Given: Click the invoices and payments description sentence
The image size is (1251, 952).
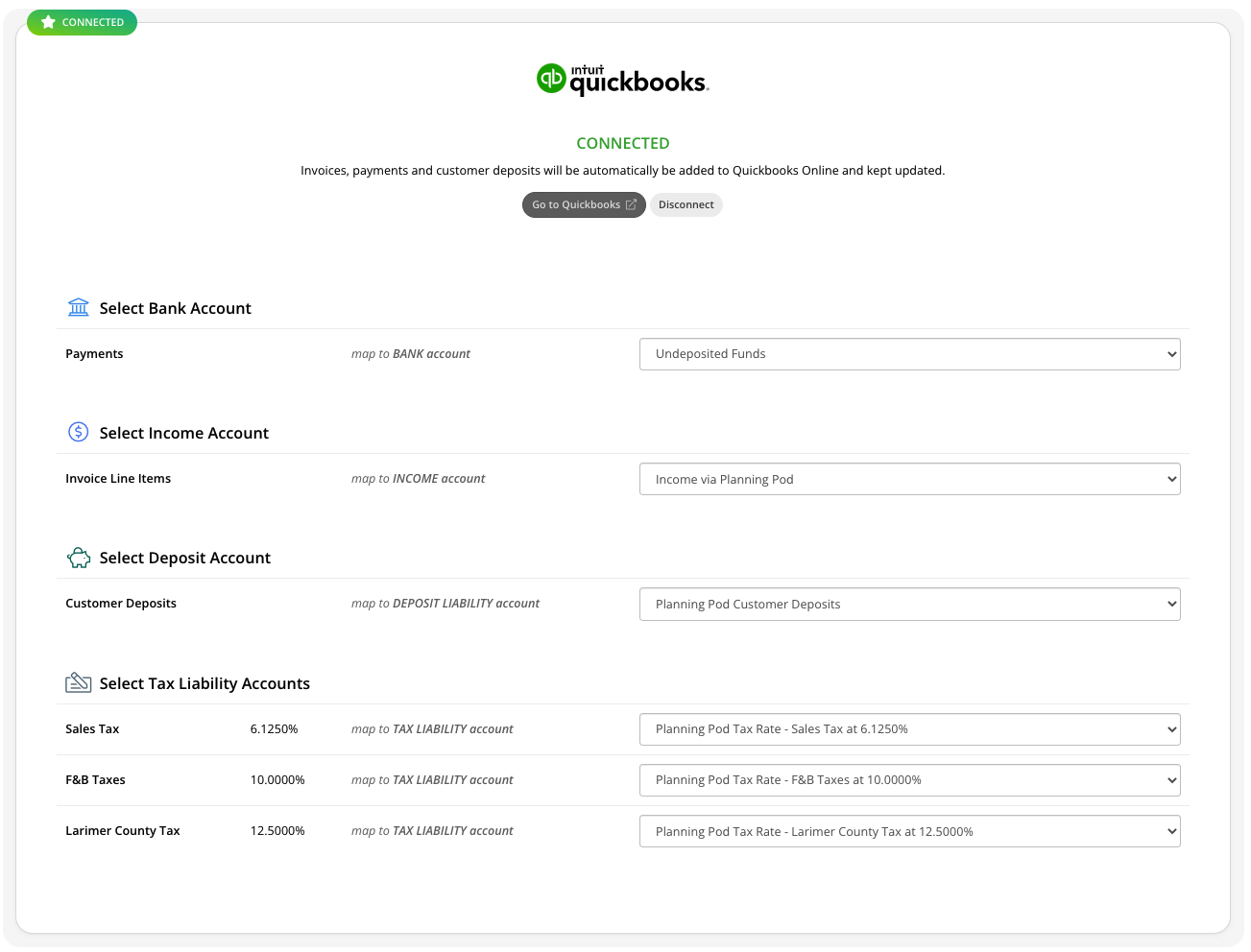Looking at the screenshot, I should coord(623,171).
